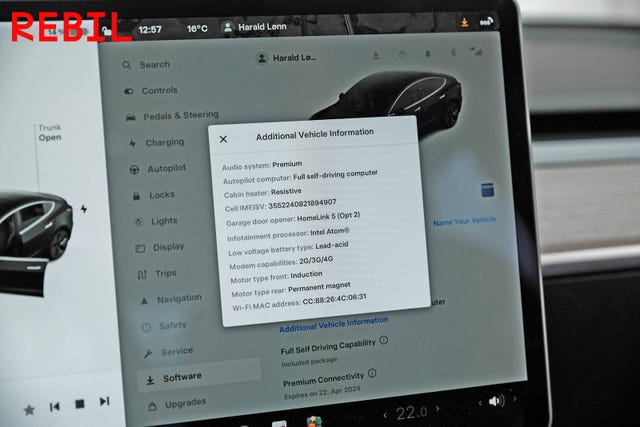
Task: Select the Cabin heater: Resistive line
Action: 262,193
